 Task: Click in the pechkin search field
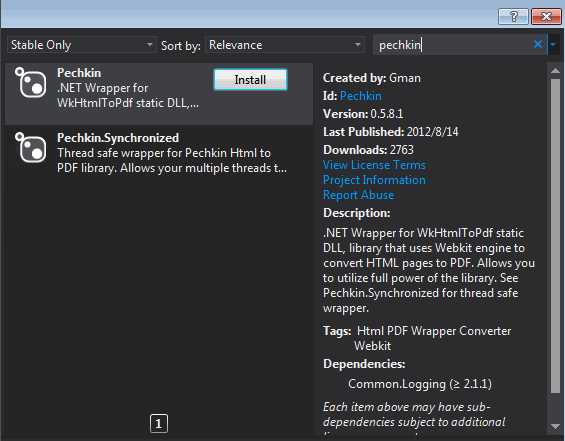coord(454,45)
